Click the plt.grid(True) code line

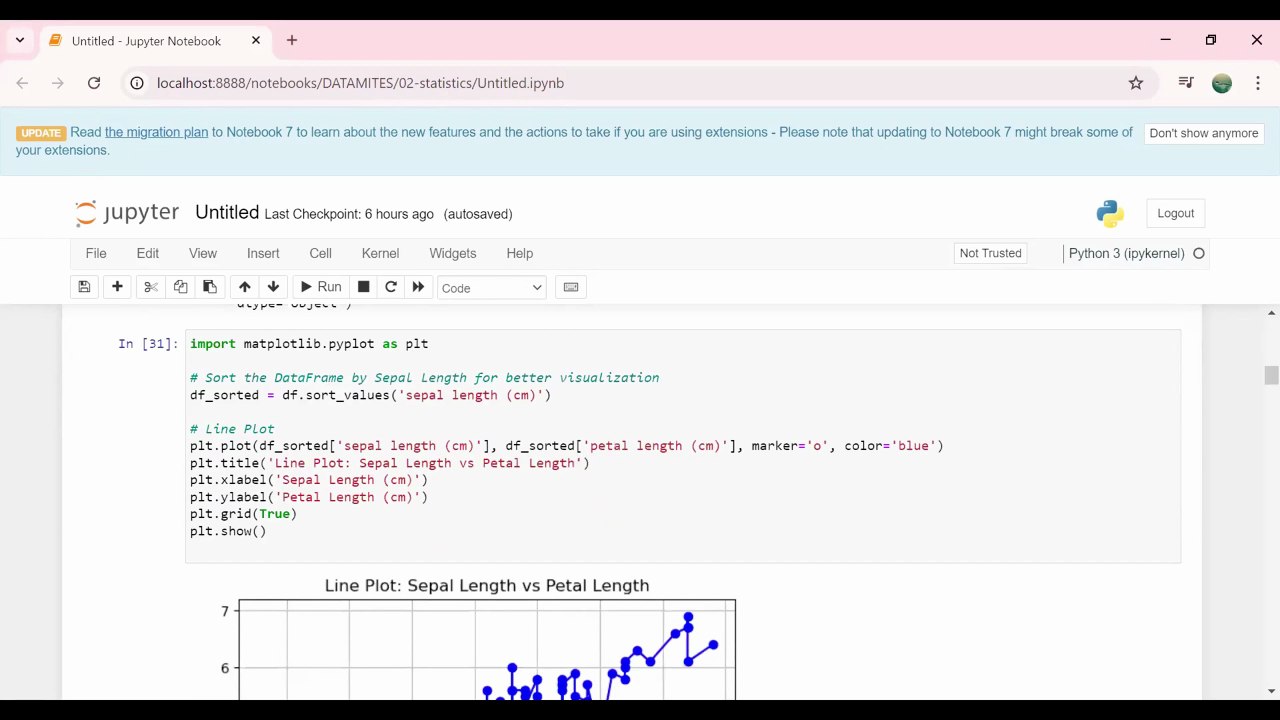point(243,514)
